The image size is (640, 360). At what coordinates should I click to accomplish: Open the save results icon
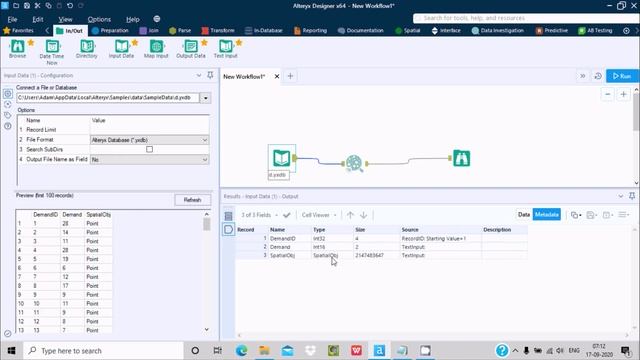pyautogui.click(x=591, y=215)
